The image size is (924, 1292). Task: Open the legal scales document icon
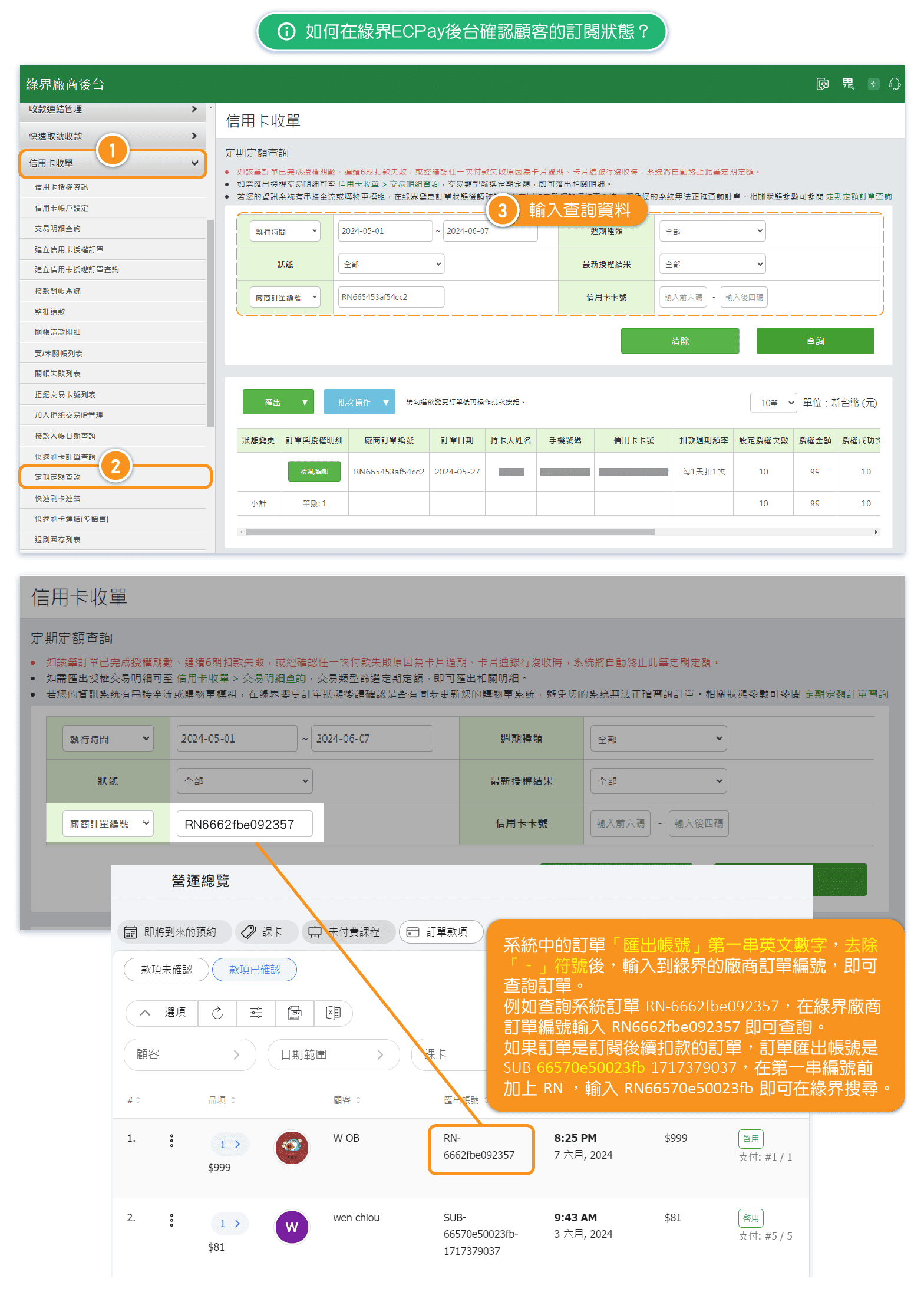point(822,84)
